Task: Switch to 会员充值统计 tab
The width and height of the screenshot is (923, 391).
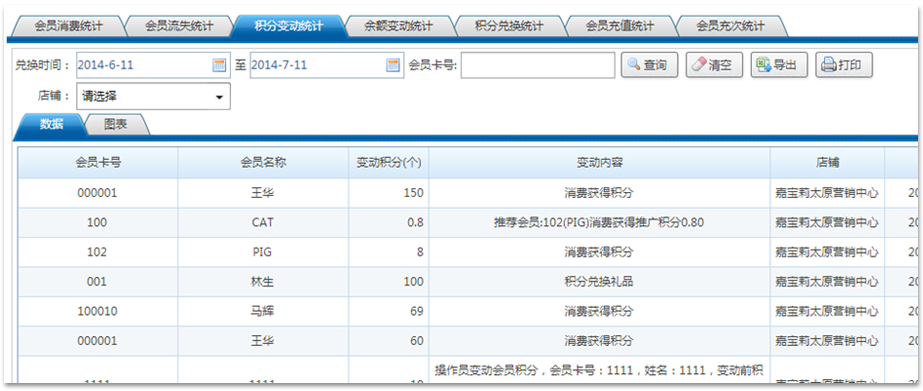Action: (x=620, y=26)
